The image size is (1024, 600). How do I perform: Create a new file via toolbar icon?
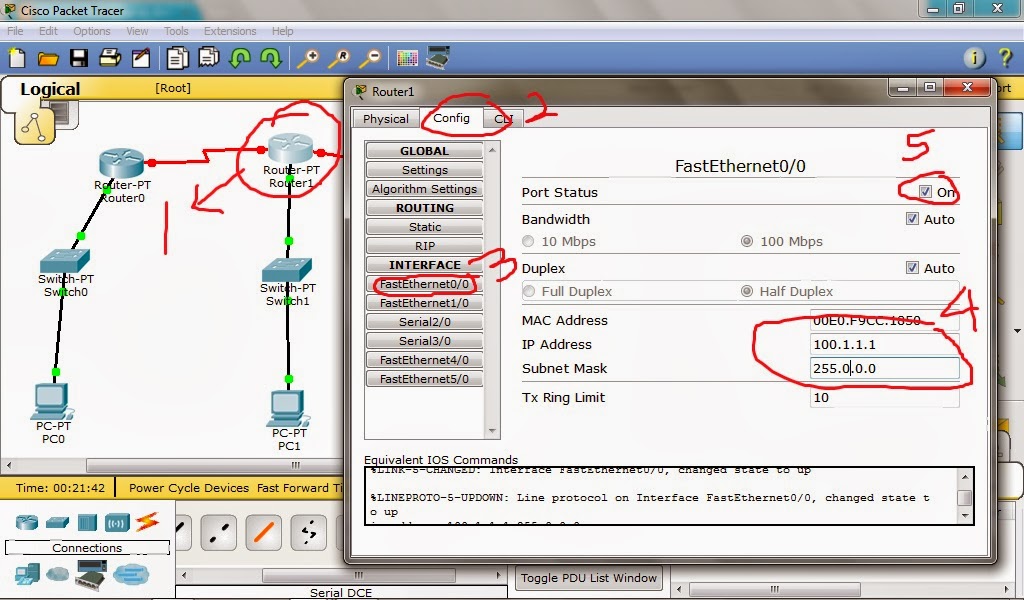tap(18, 58)
